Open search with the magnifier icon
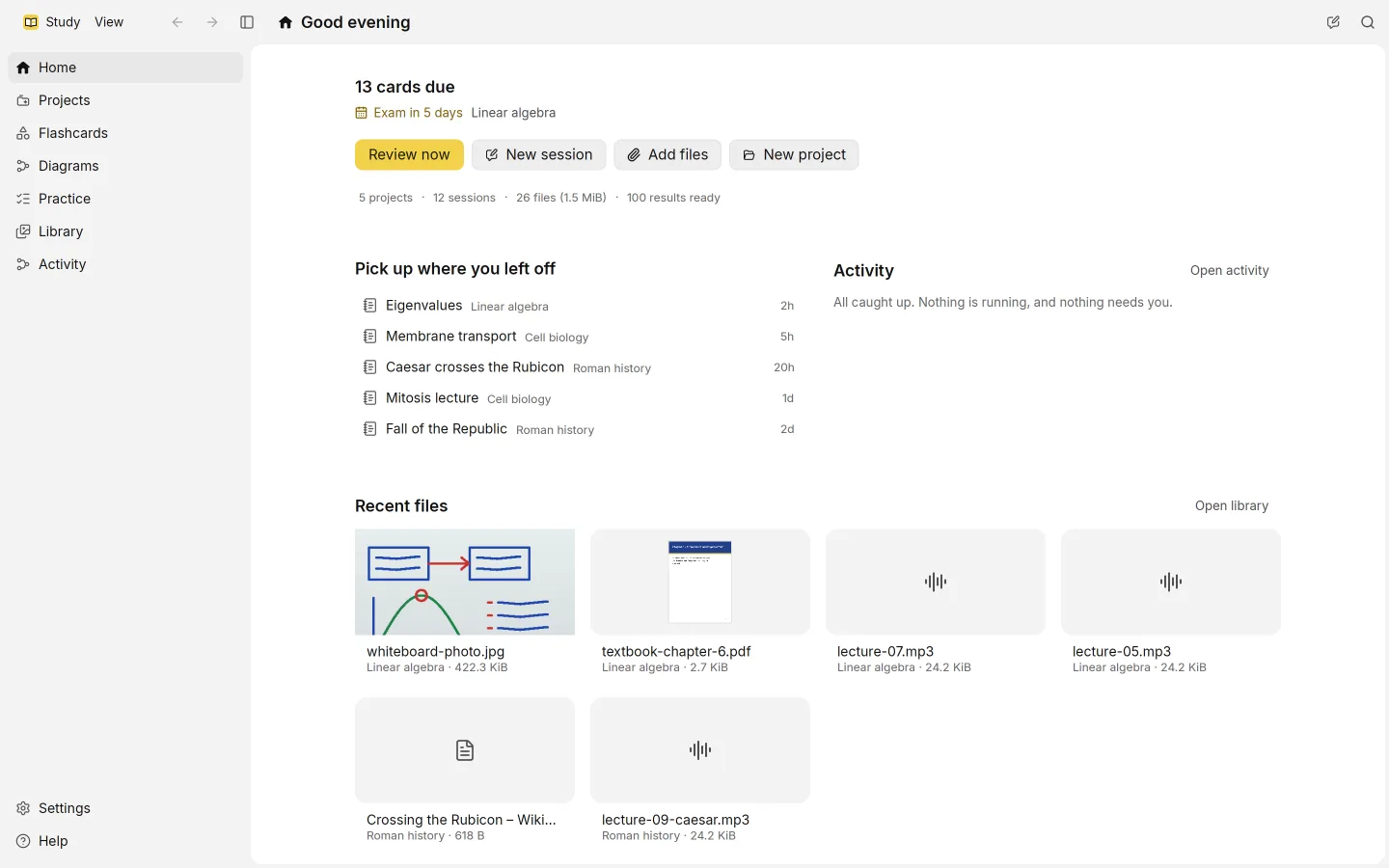The width and height of the screenshot is (1389, 868). click(1368, 22)
